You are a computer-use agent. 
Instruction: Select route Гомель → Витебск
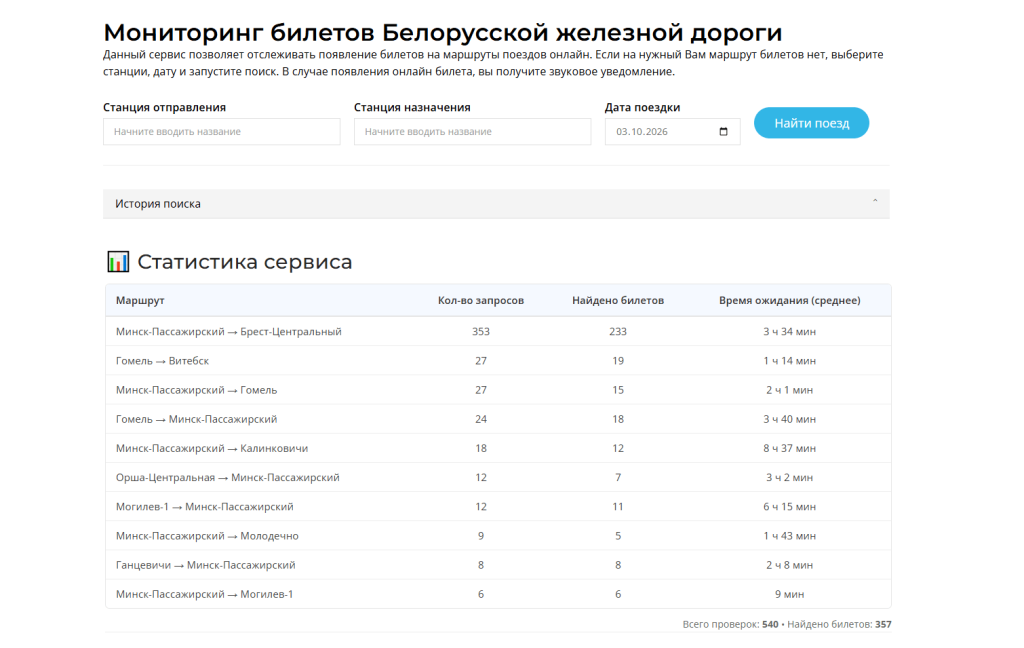point(162,361)
